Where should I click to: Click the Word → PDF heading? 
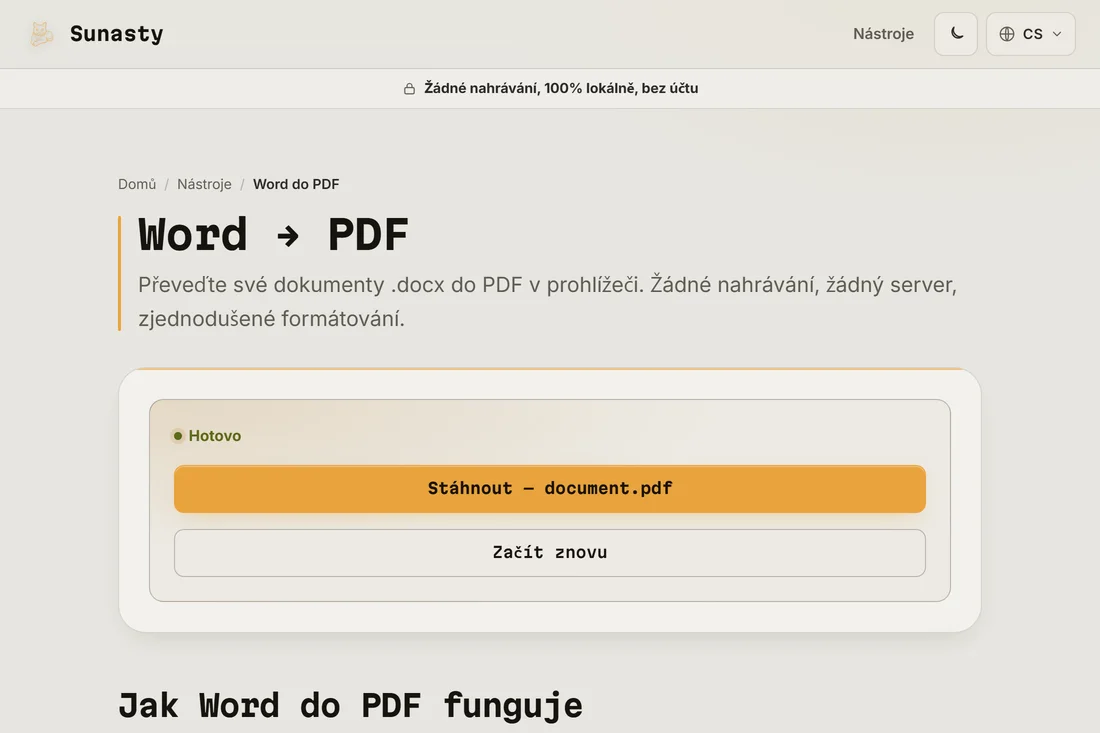[x=273, y=234]
